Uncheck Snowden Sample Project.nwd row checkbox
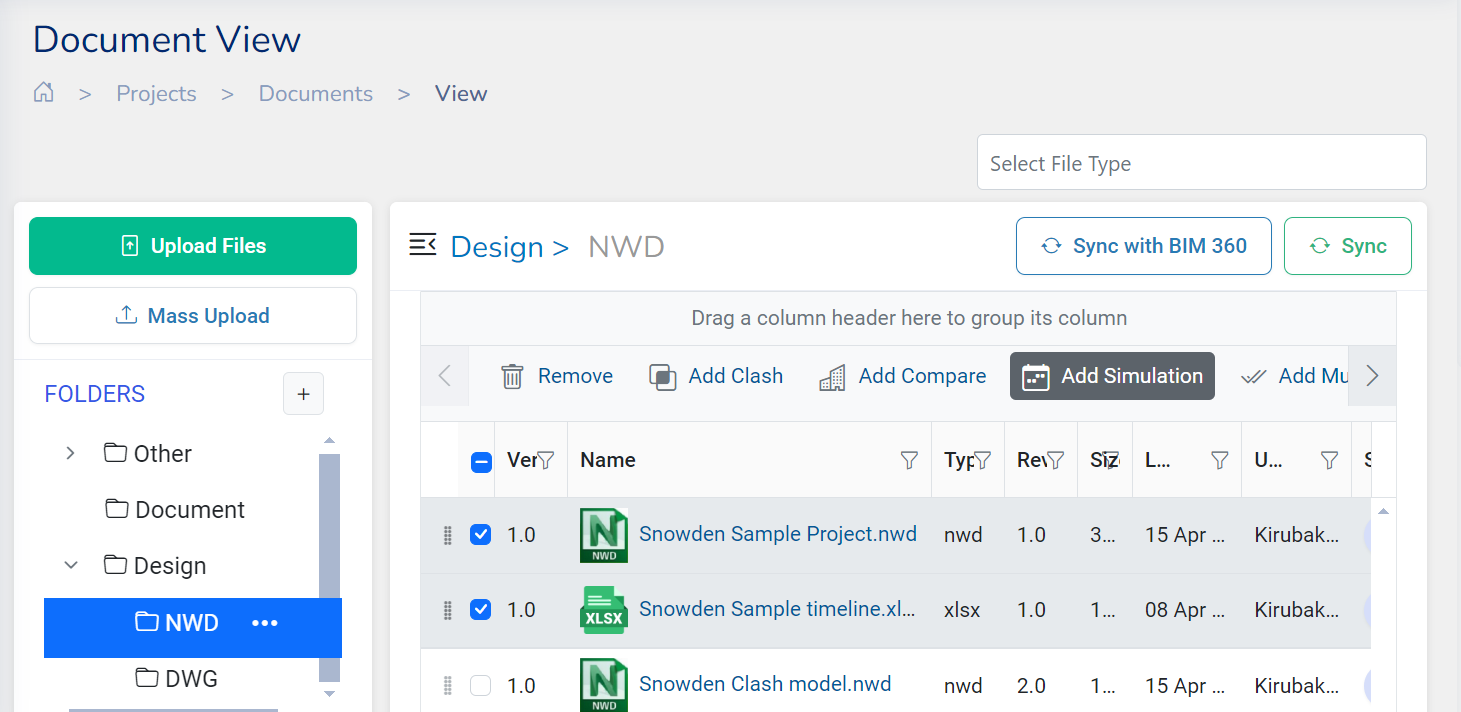Viewport: 1461px width, 712px height. point(481,535)
